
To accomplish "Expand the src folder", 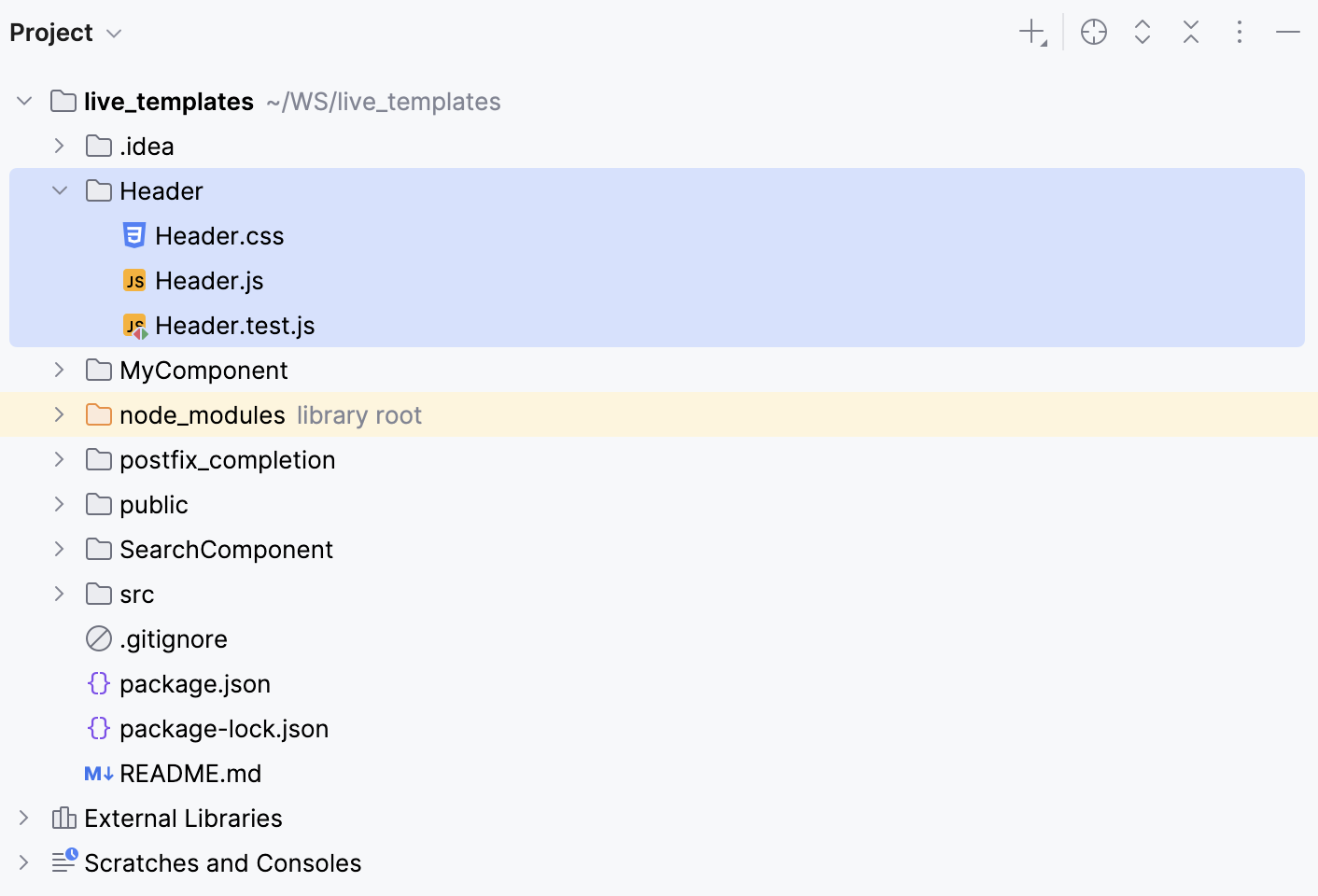I will click(59, 594).
